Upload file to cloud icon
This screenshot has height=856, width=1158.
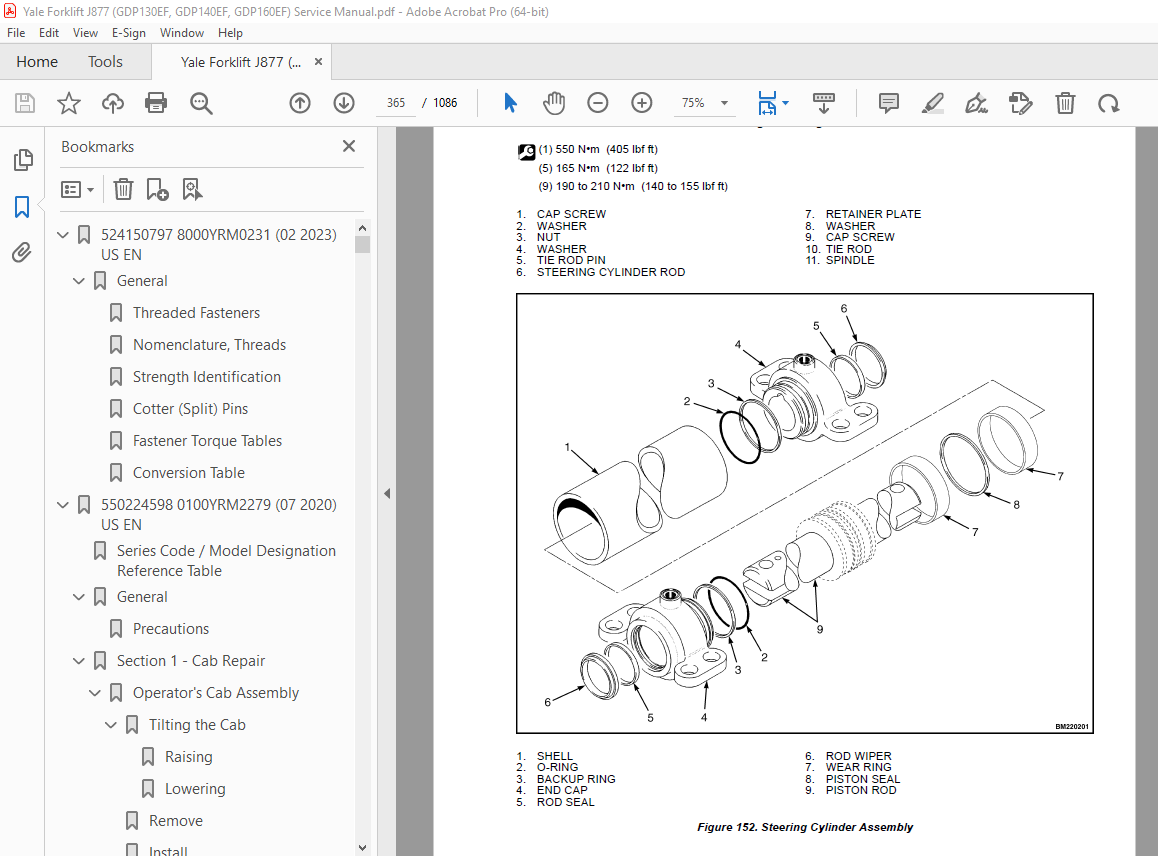click(x=112, y=103)
